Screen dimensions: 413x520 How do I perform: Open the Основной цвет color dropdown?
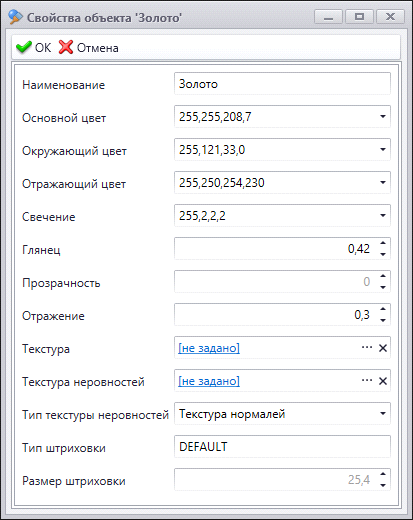pyautogui.click(x=383, y=116)
